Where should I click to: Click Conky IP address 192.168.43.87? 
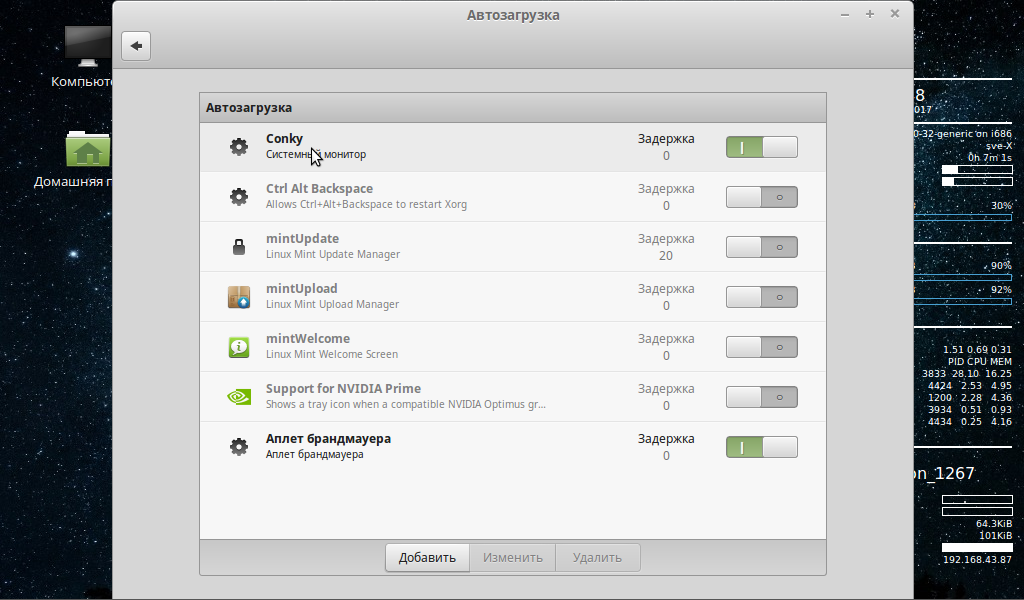coord(977,560)
